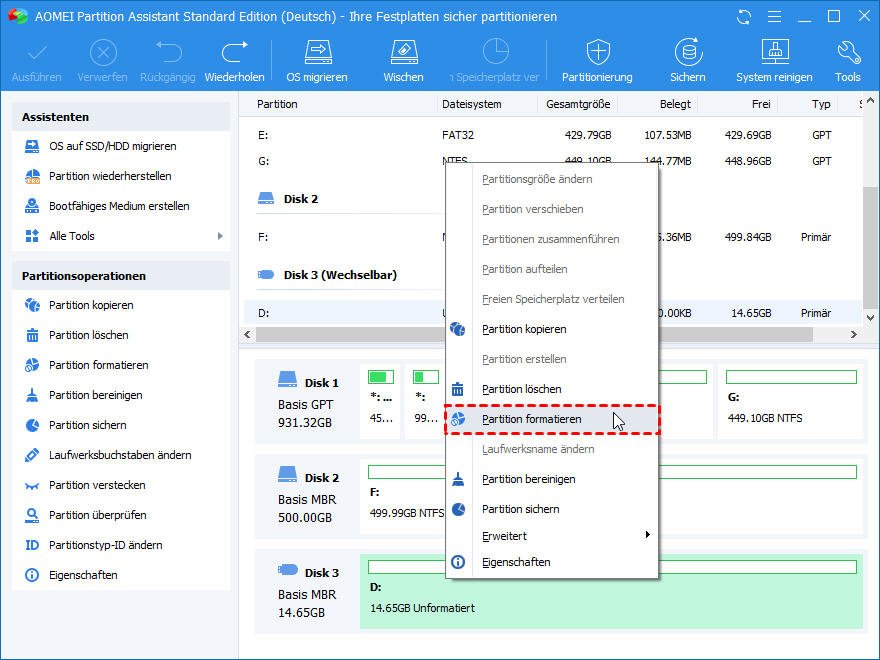Click the refresh icon in title bar
This screenshot has width=880, height=660.
point(744,17)
